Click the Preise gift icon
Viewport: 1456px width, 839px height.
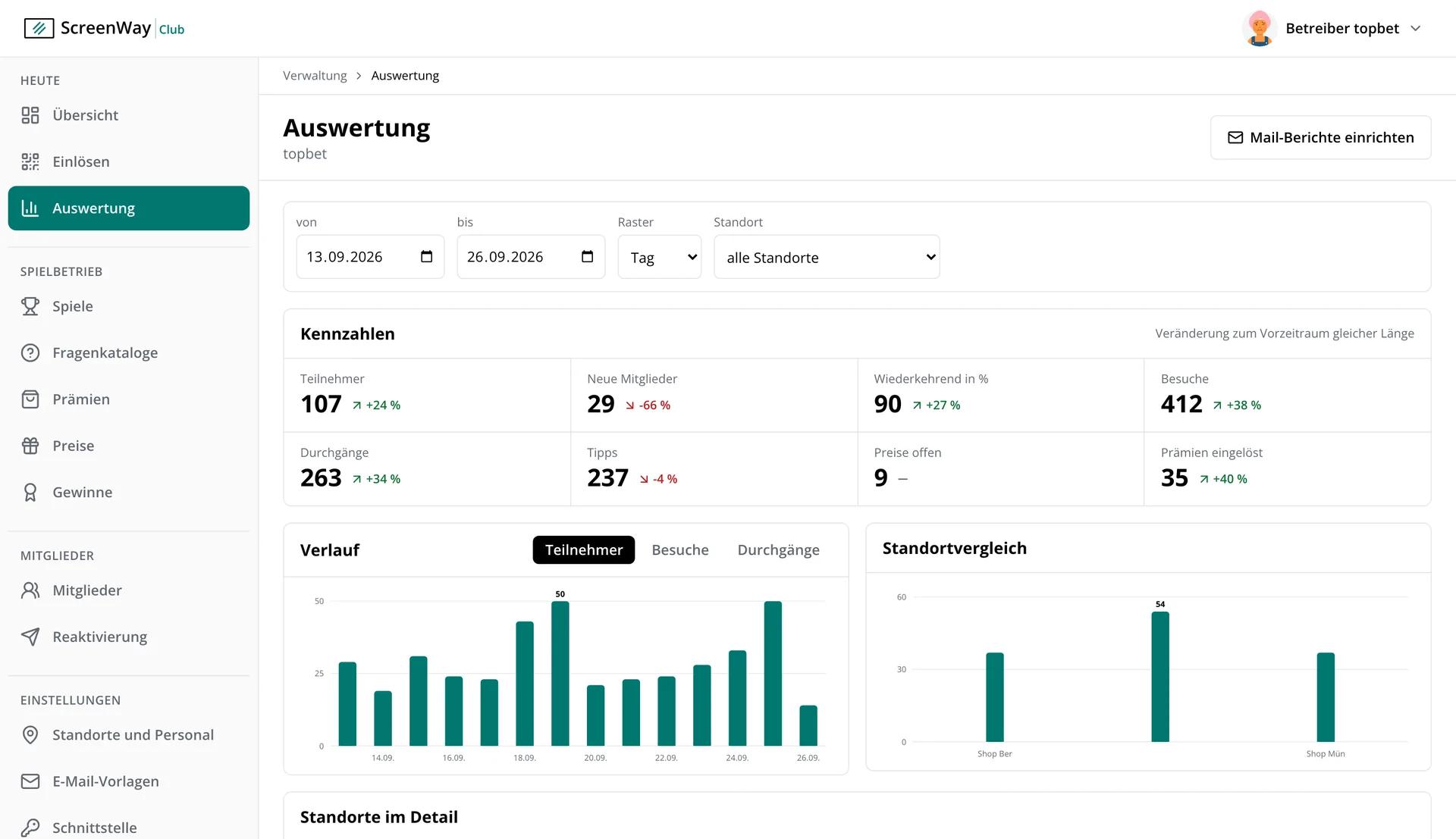coord(30,446)
